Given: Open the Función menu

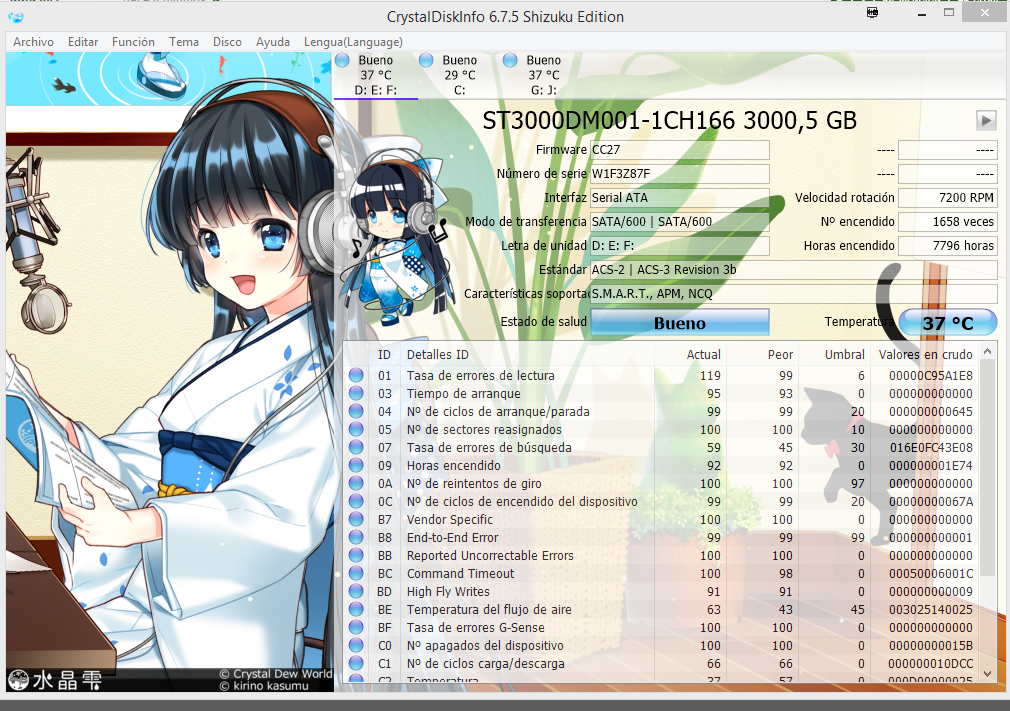Looking at the screenshot, I should tap(133, 42).
